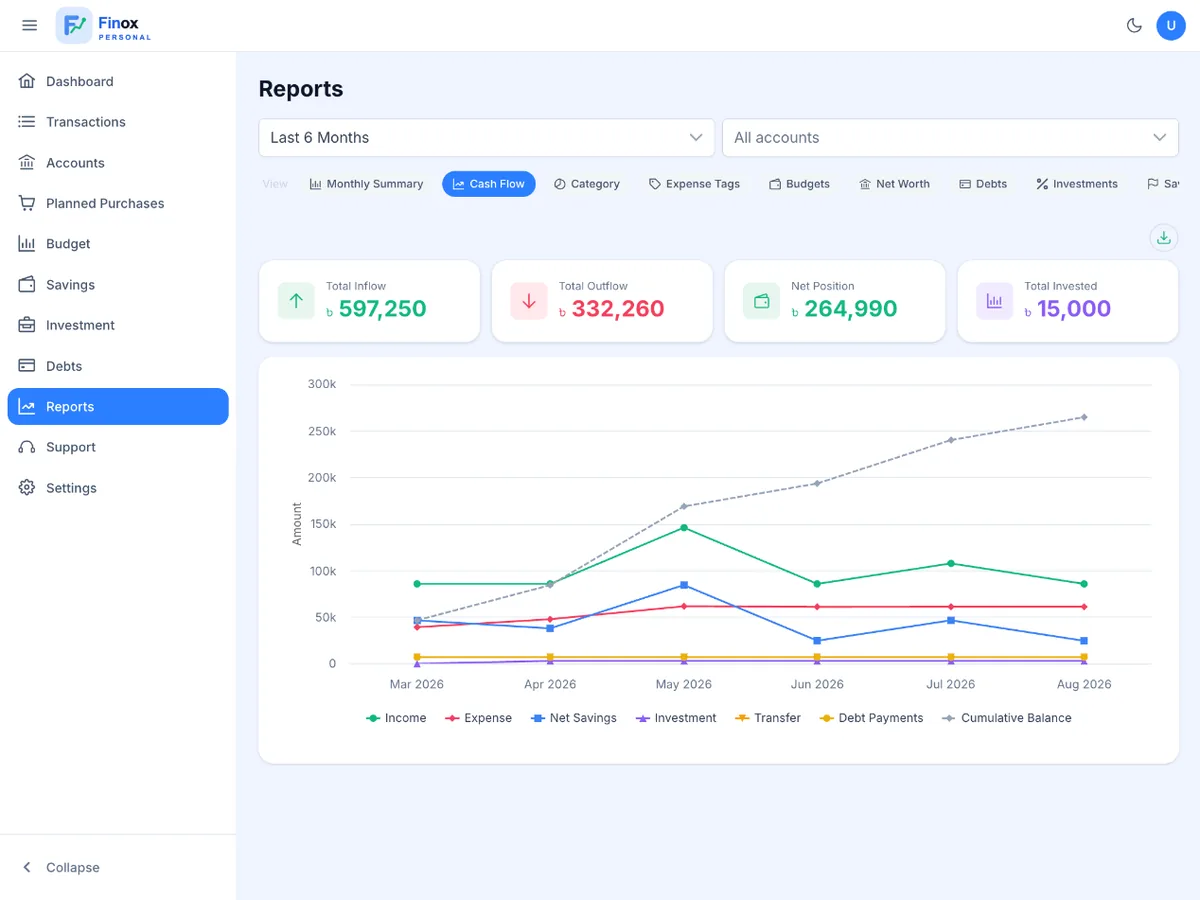This screenshot has height=900, width=1200.
Task: Toggle Transfer series in legend
Action: pos(768,718)
